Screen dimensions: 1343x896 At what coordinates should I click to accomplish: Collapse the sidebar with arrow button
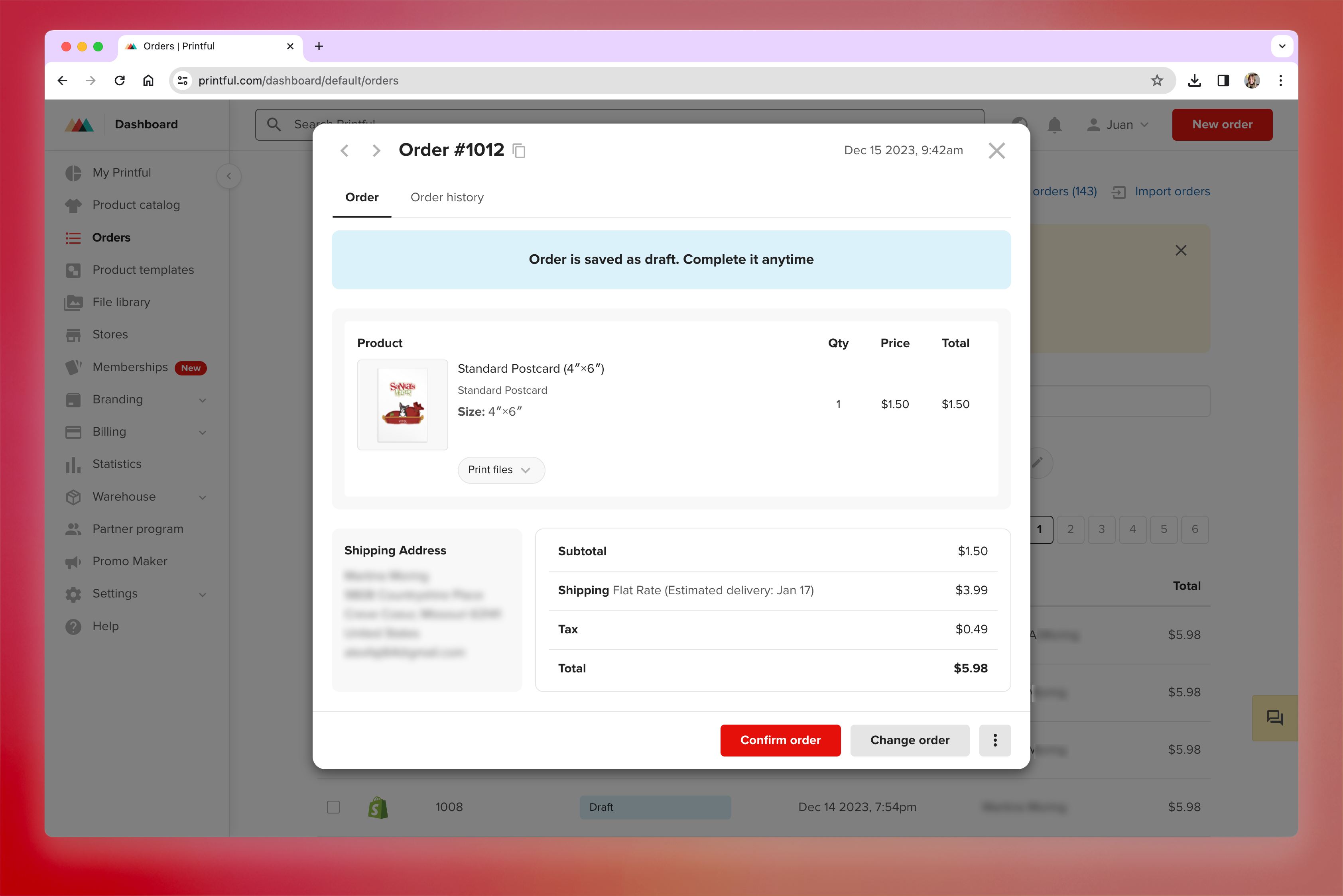[229, 176]
